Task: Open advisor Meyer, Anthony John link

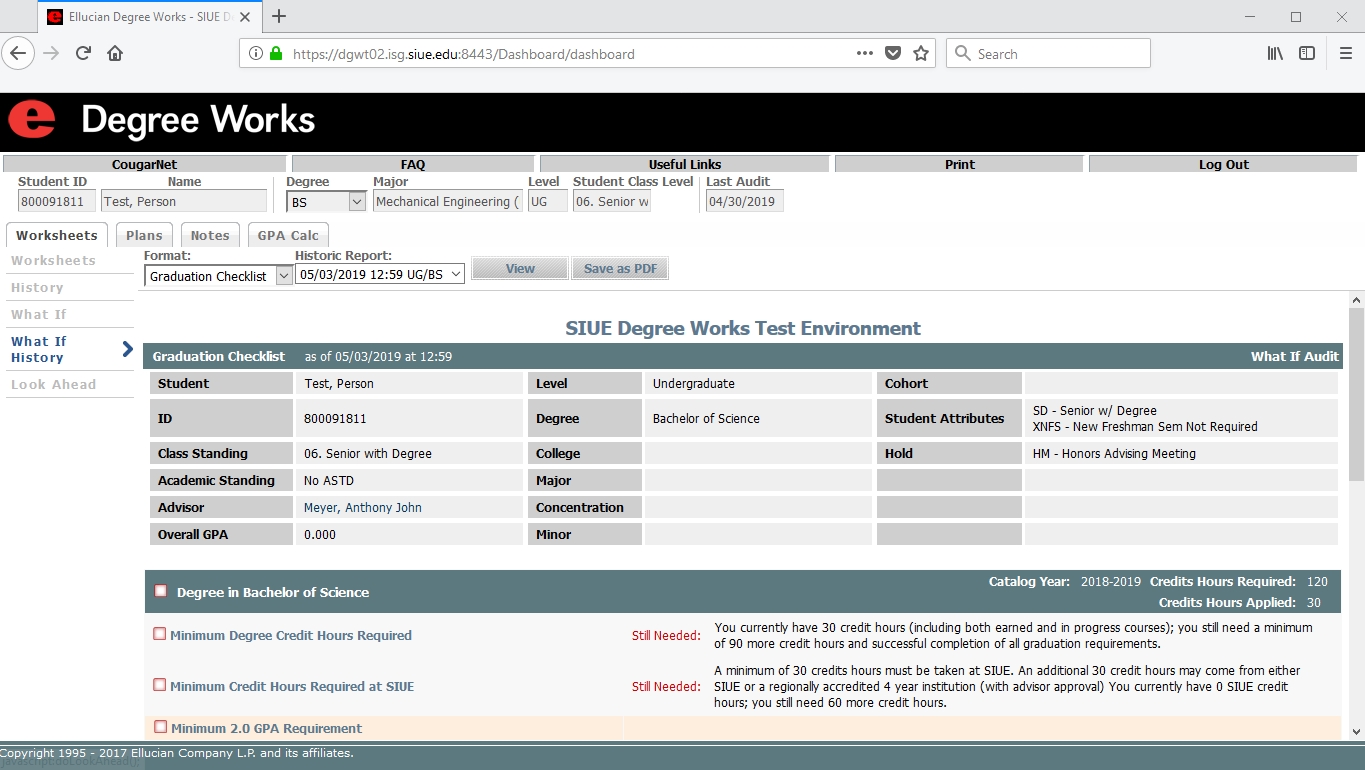Action: tap(362, 508)
